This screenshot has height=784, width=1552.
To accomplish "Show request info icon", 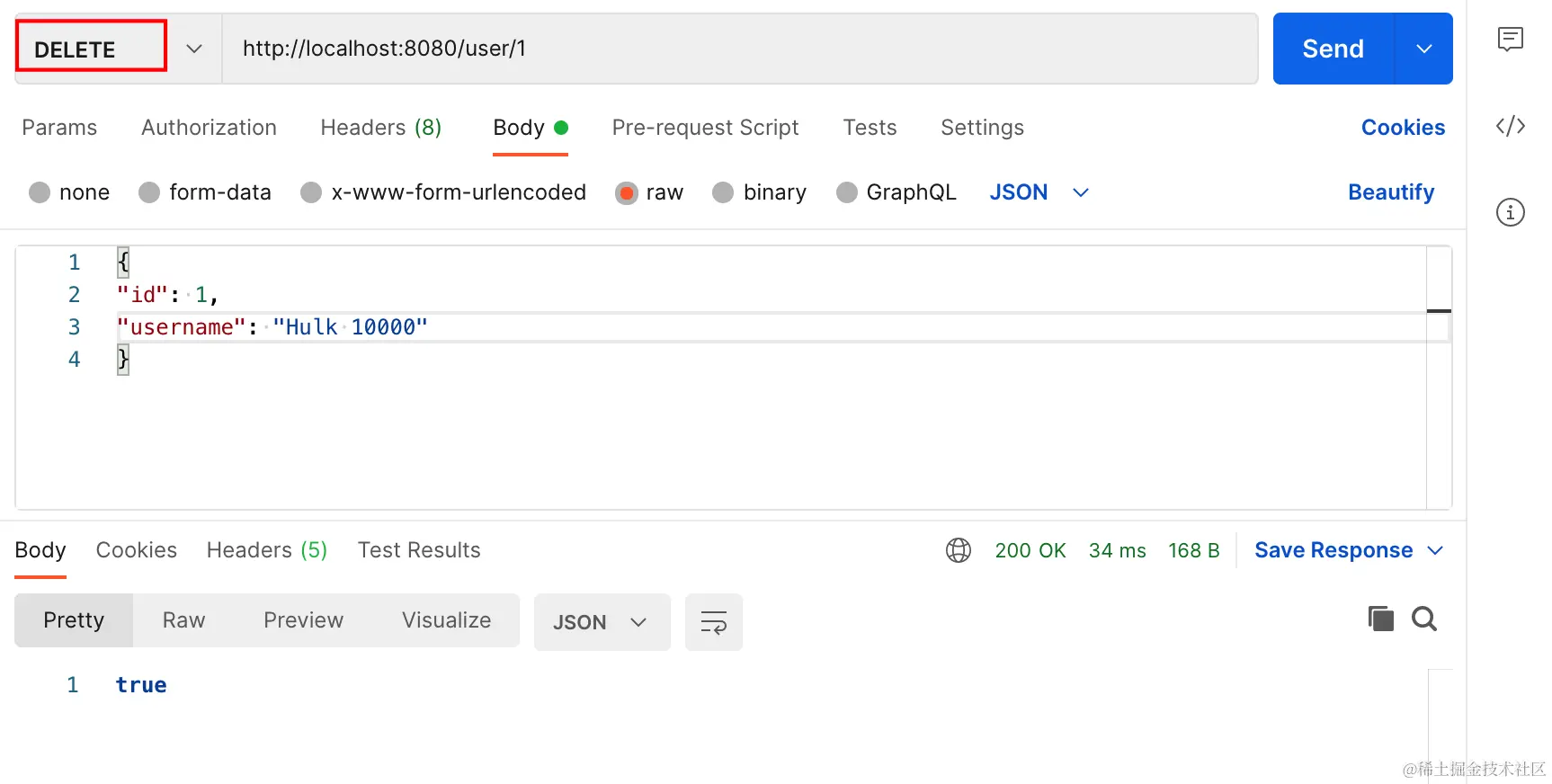I will [x=1510, y=212].
